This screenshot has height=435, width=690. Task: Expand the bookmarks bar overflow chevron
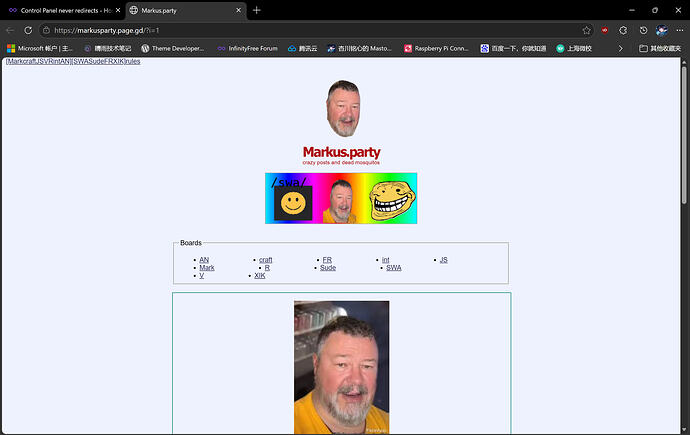pos(620,48)
